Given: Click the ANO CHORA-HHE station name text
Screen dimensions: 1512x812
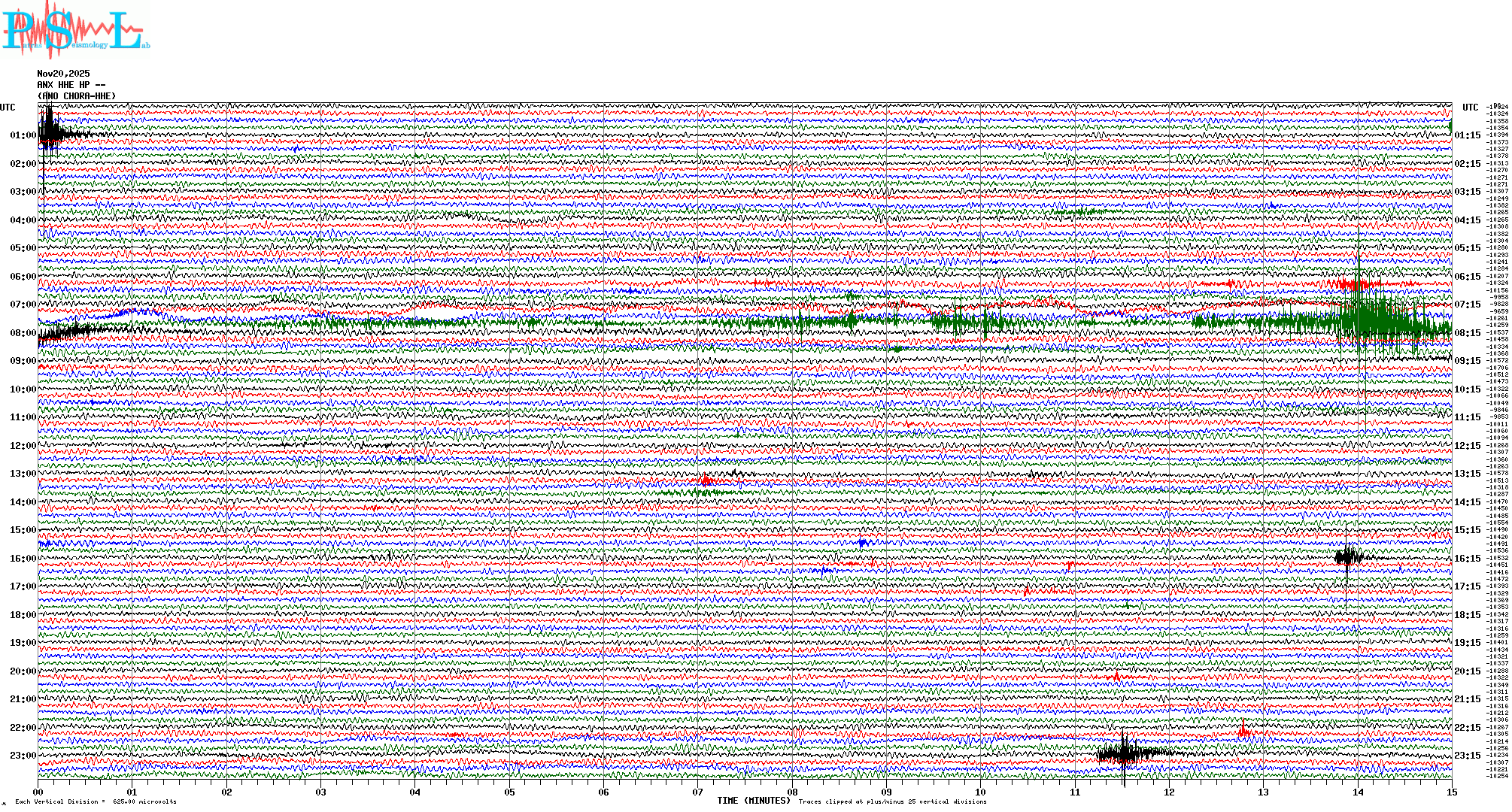Looking at the screenshot, I should tap(77, 96).
